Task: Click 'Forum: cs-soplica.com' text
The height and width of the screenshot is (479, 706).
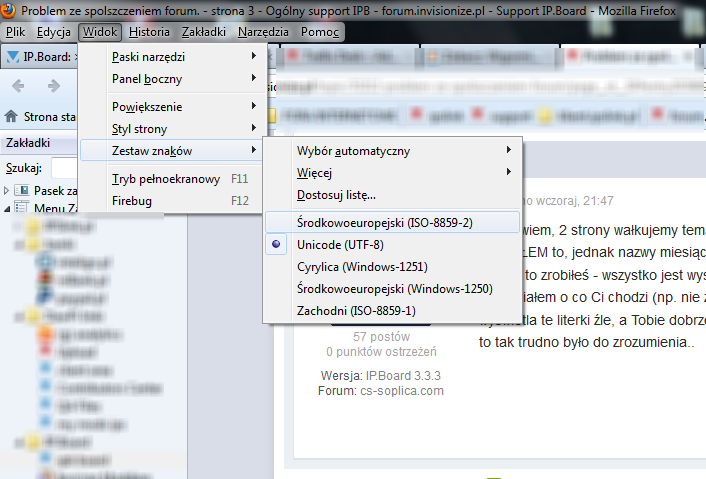Action: coord(381,391)
